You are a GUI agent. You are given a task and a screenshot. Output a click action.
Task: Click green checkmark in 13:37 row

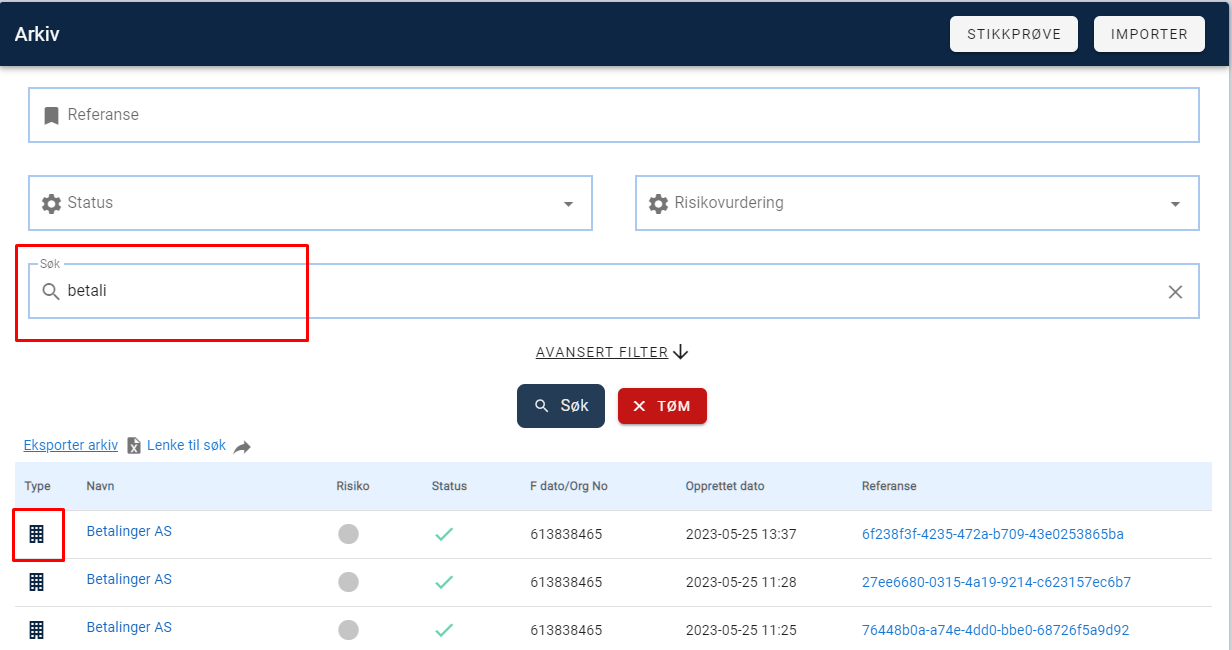[444, 534]
